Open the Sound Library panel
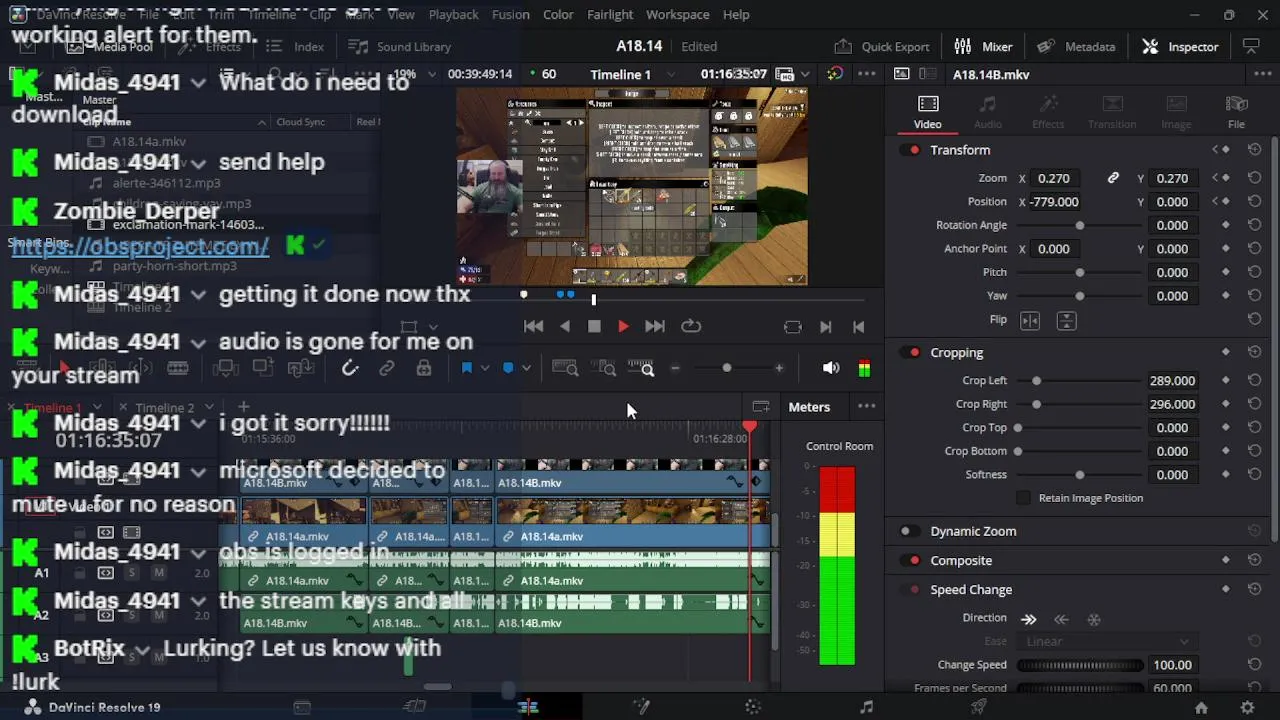Screen dimensions: 1280x720 point(400,46)
